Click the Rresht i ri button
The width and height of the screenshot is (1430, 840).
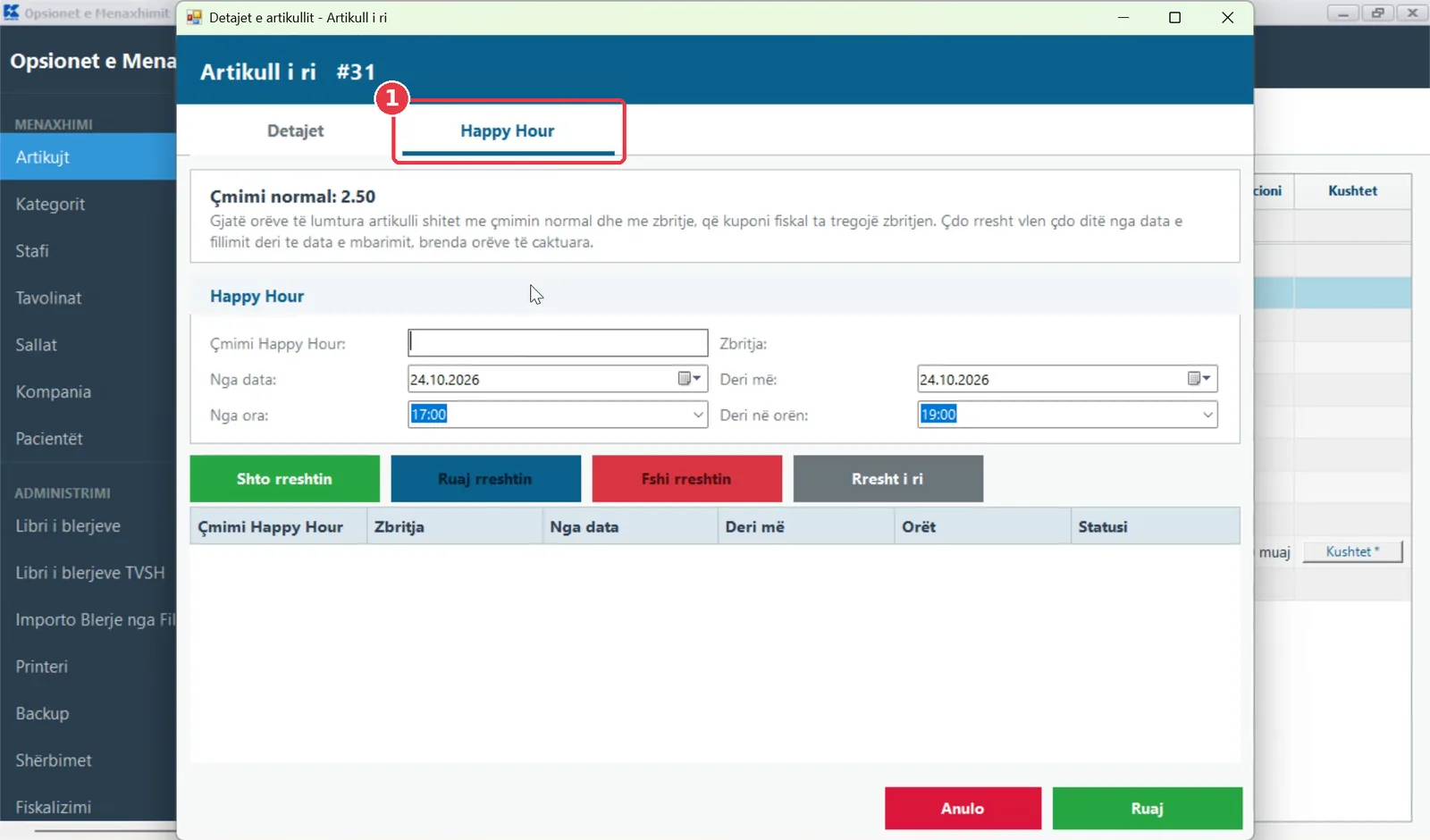point(887,479)
